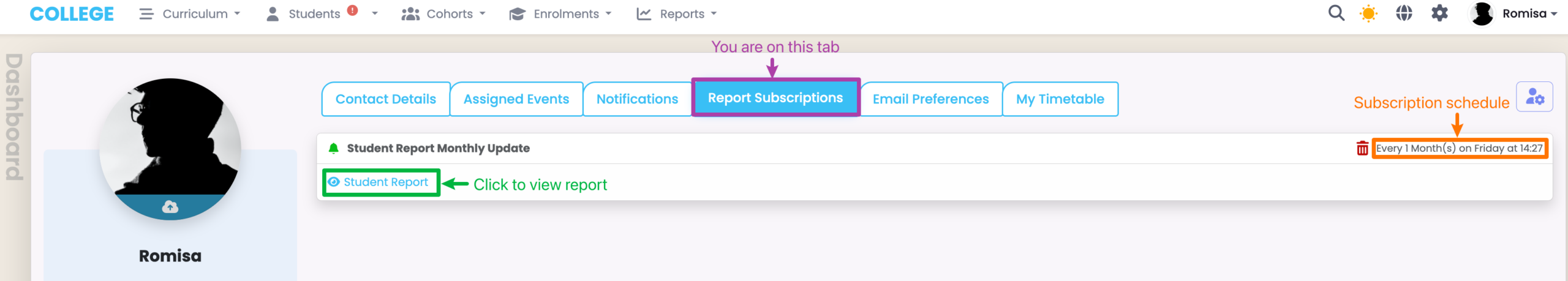
Task: Select the Email Preferences tab
Action: pyautogui.click(x=930, y=99)
